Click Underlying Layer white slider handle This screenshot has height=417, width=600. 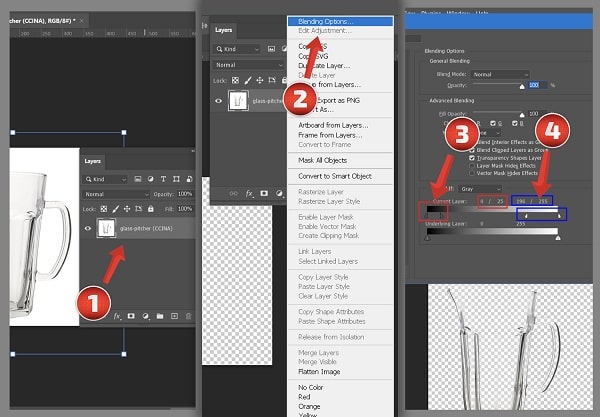coord(558,238)
